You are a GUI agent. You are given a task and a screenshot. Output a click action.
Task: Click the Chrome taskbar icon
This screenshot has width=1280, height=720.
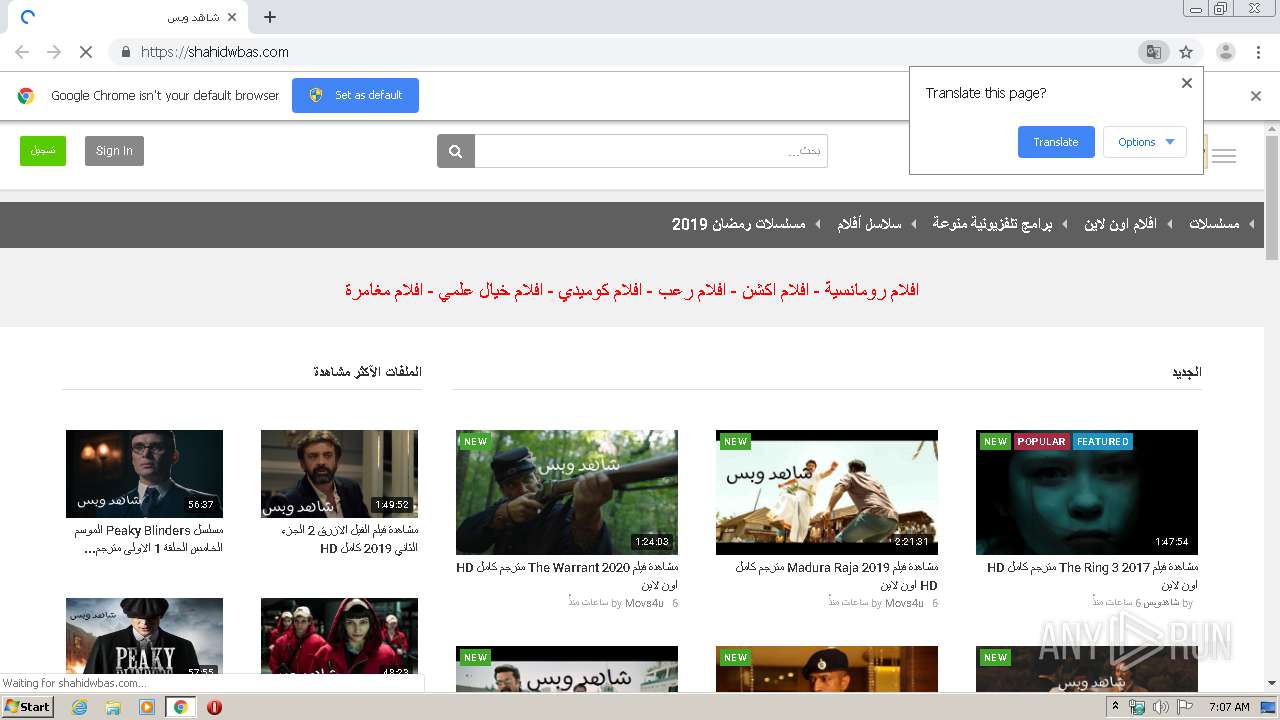pos(180,707)
